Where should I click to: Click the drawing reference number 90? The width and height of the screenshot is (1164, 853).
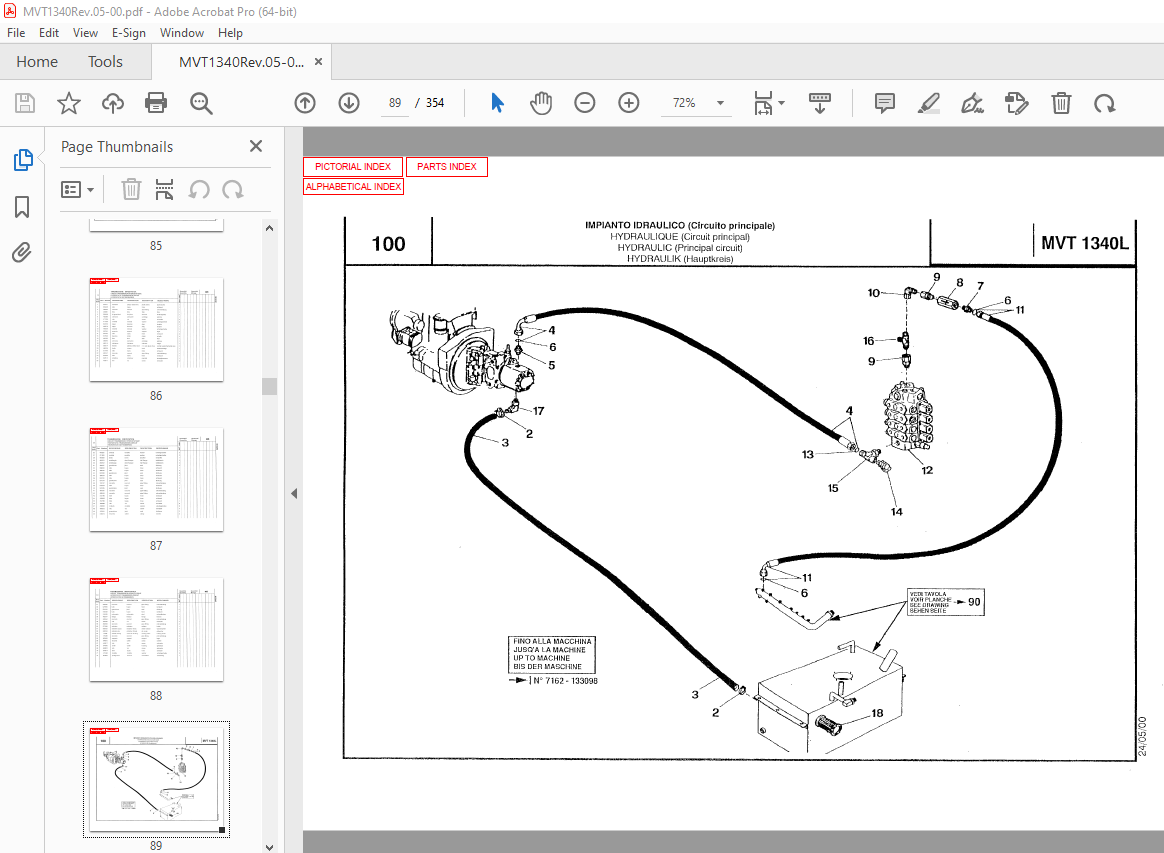(x=974, y=602)
